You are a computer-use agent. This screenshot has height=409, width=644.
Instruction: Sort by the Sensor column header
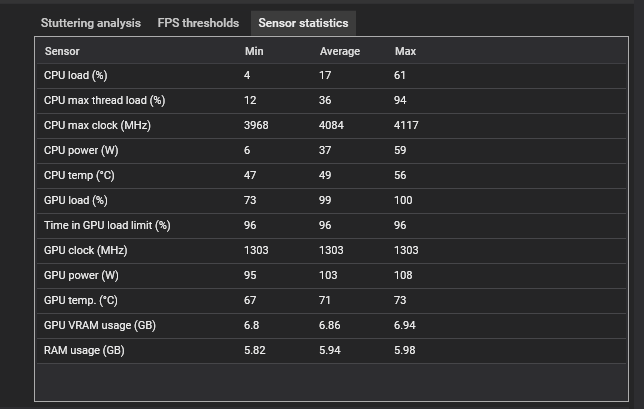(x=62, y=51)
